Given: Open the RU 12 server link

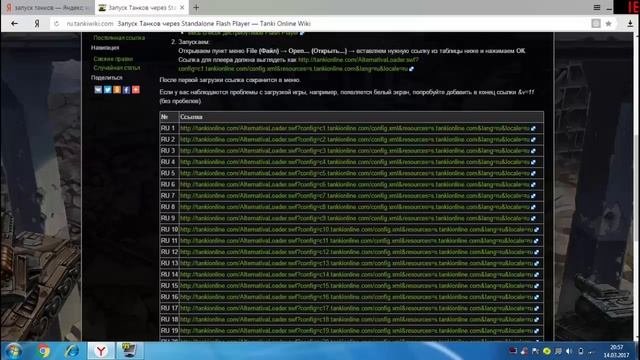Looking at the screenshot, I should pos(356,252).
